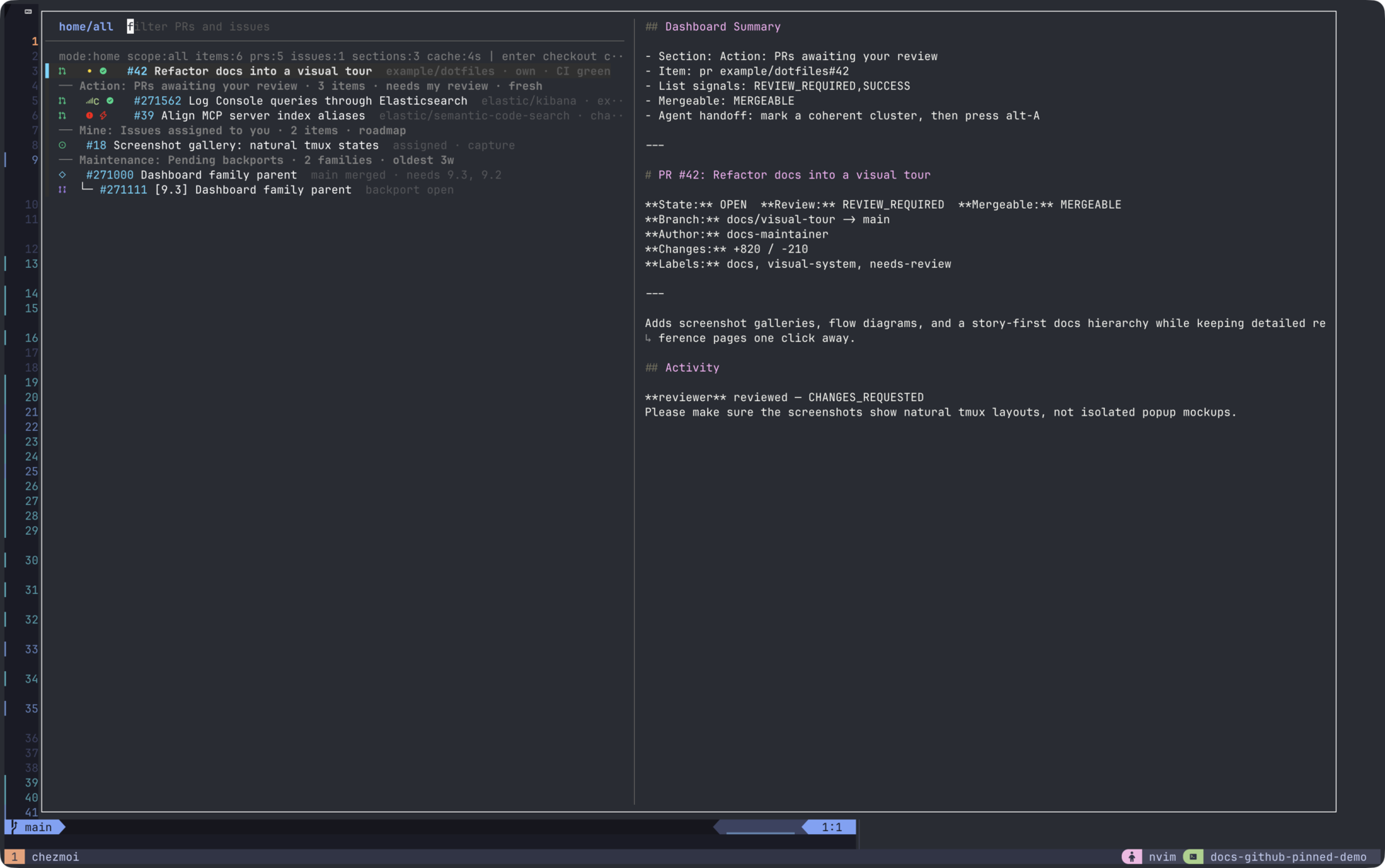Click the green check status on #42 row
Viewport: 1385px width, 868px height.
(103, 72)
